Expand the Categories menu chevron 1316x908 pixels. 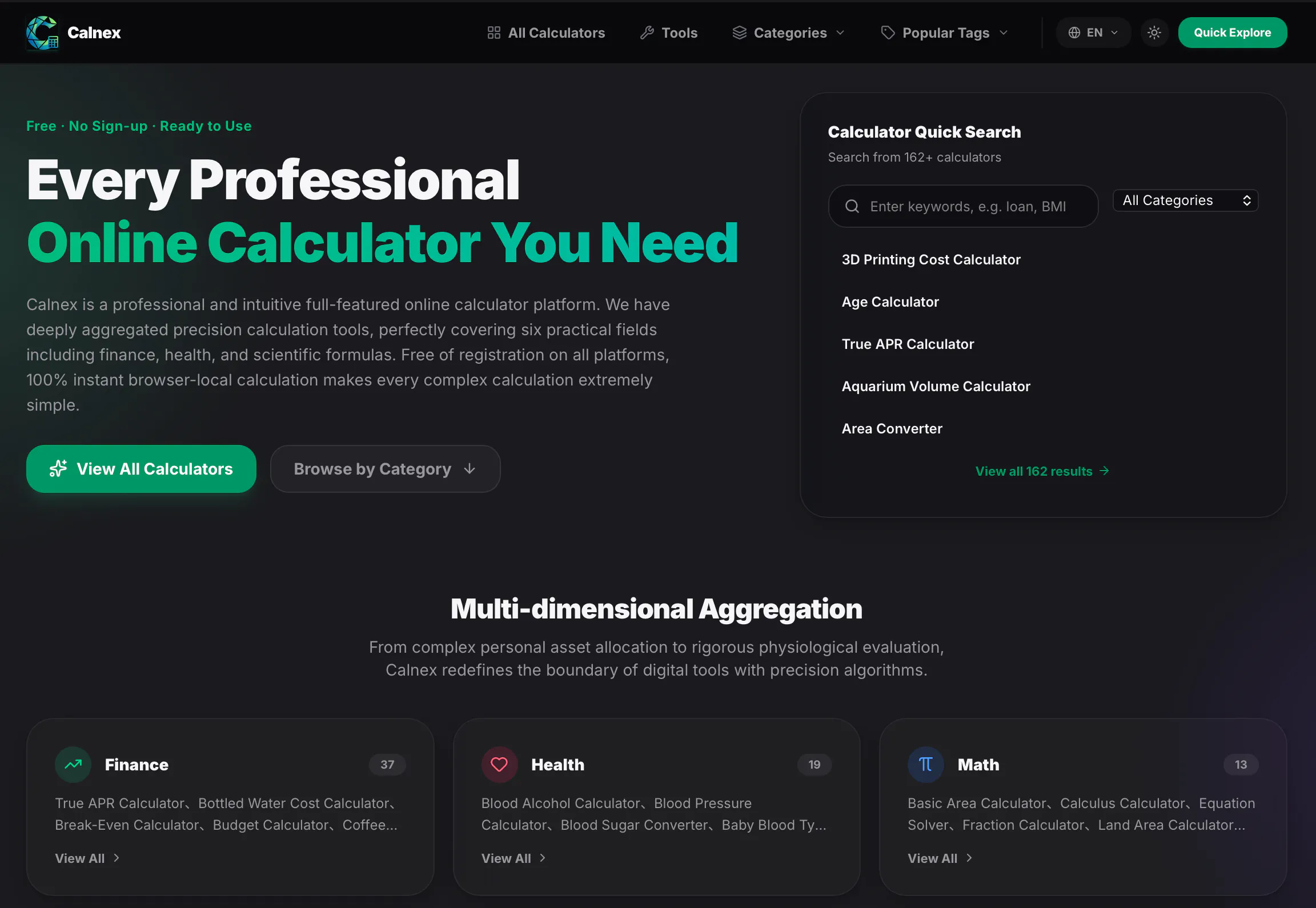click(840, 33)
